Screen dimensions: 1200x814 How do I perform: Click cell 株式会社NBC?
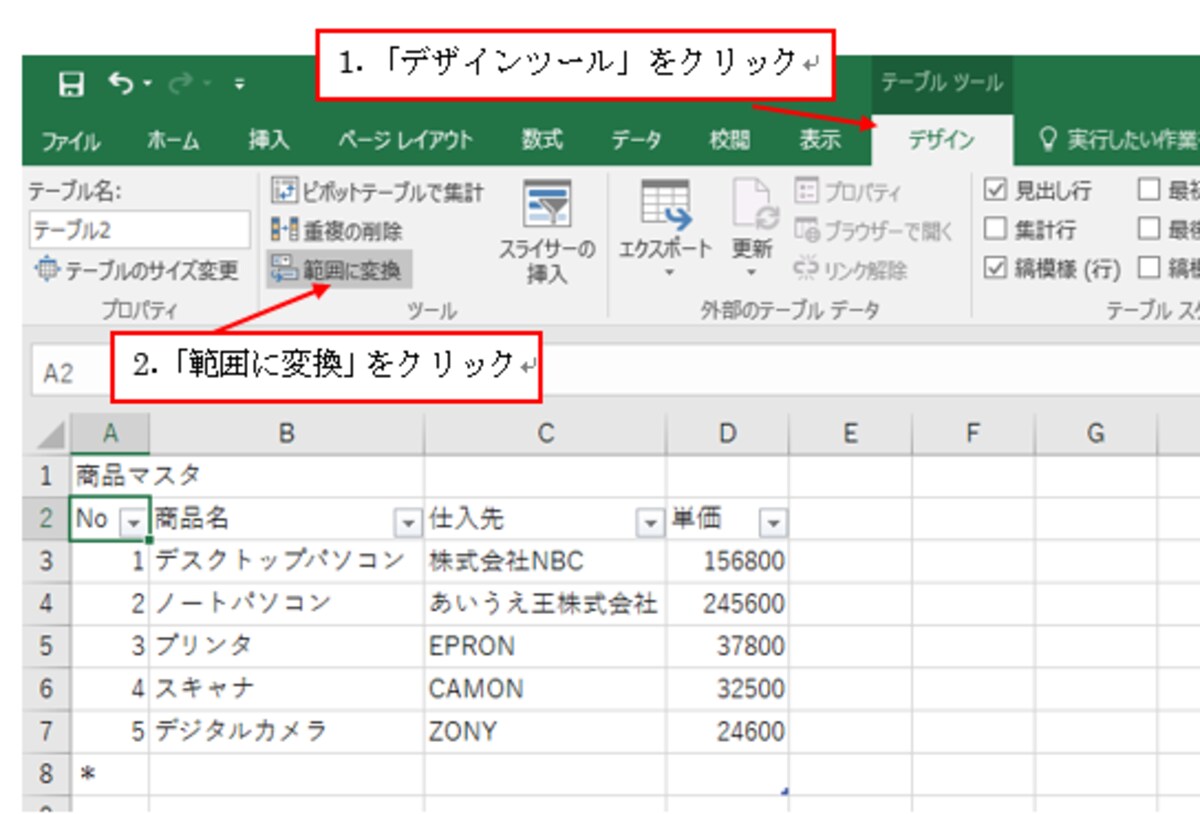pos(545,560)
